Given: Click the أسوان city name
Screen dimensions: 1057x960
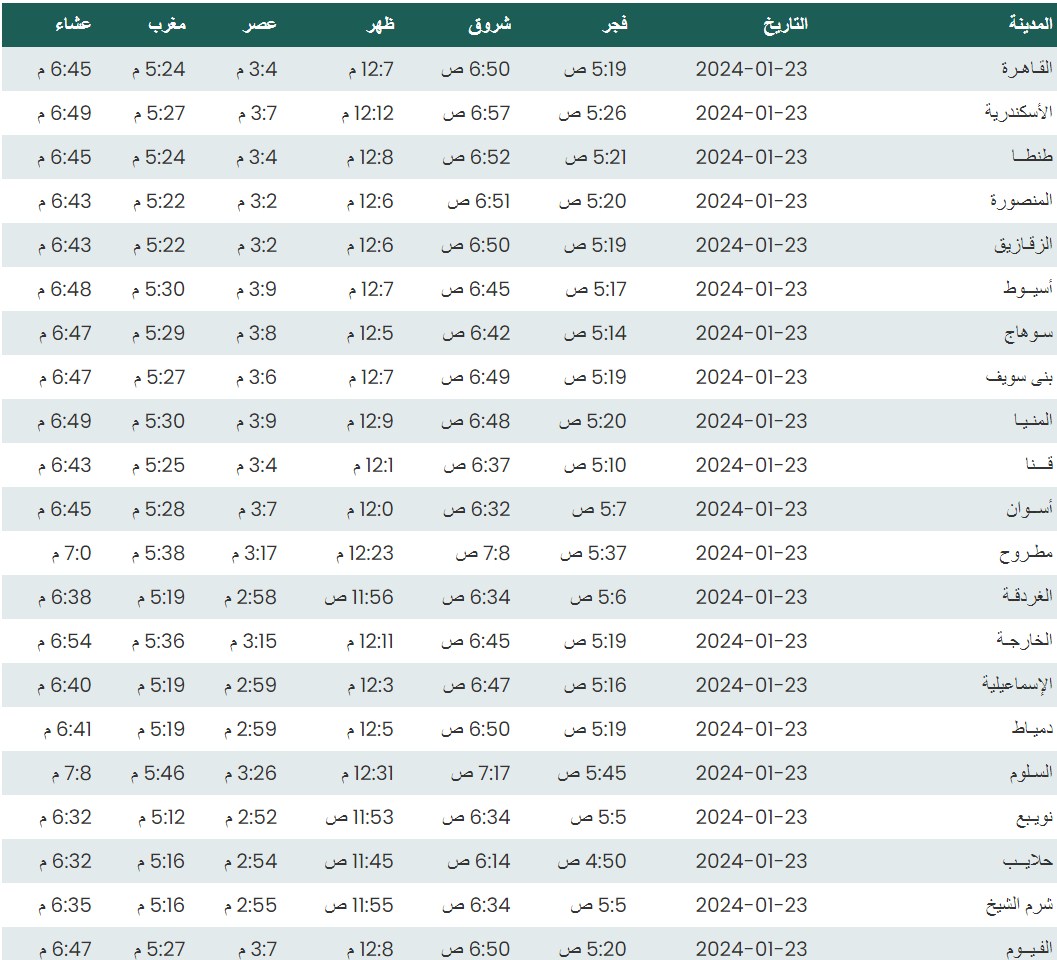Looking at the screenshot, I should pos(1029,509).
